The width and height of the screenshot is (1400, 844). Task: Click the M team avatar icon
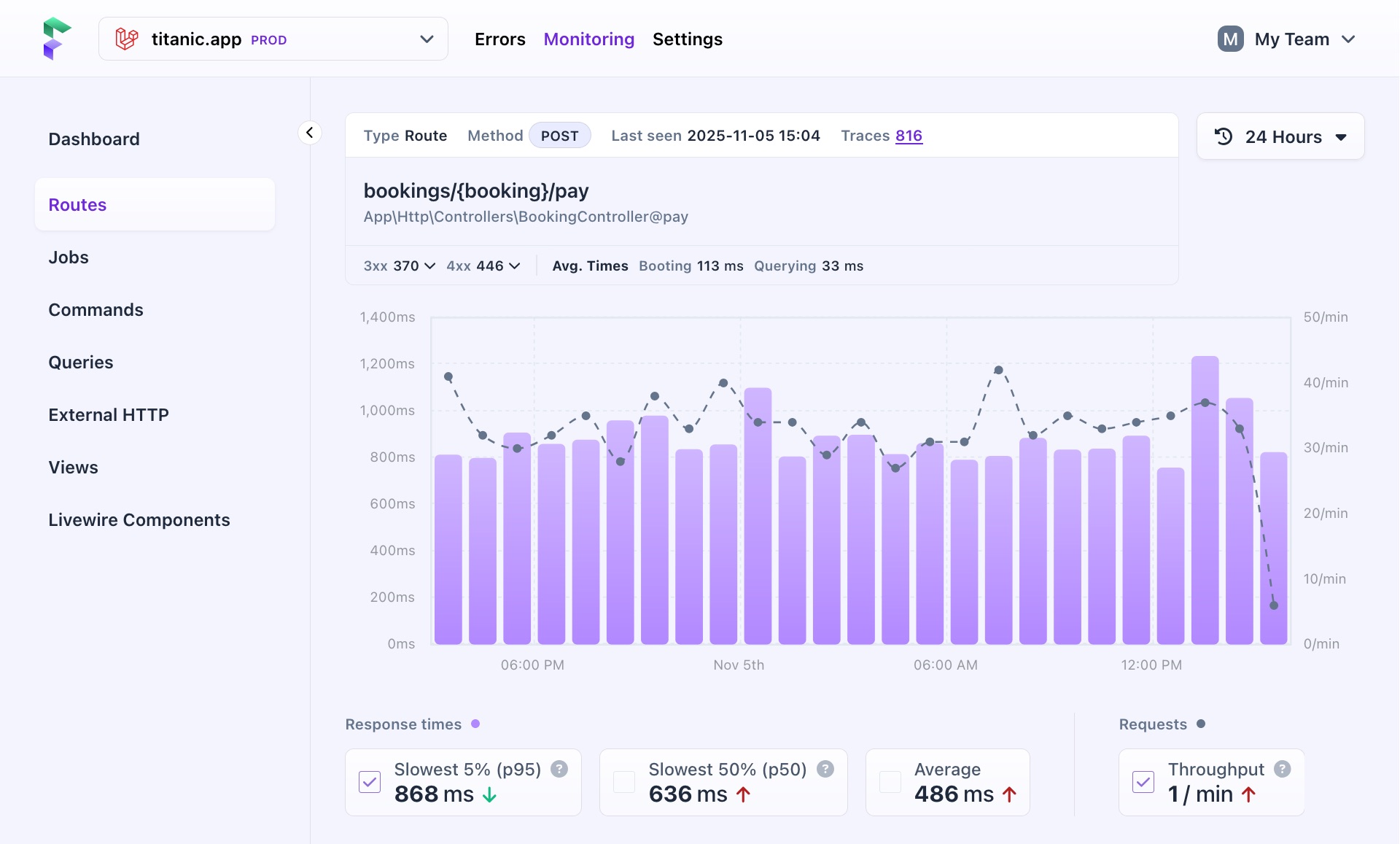(x=1230, y=39)
